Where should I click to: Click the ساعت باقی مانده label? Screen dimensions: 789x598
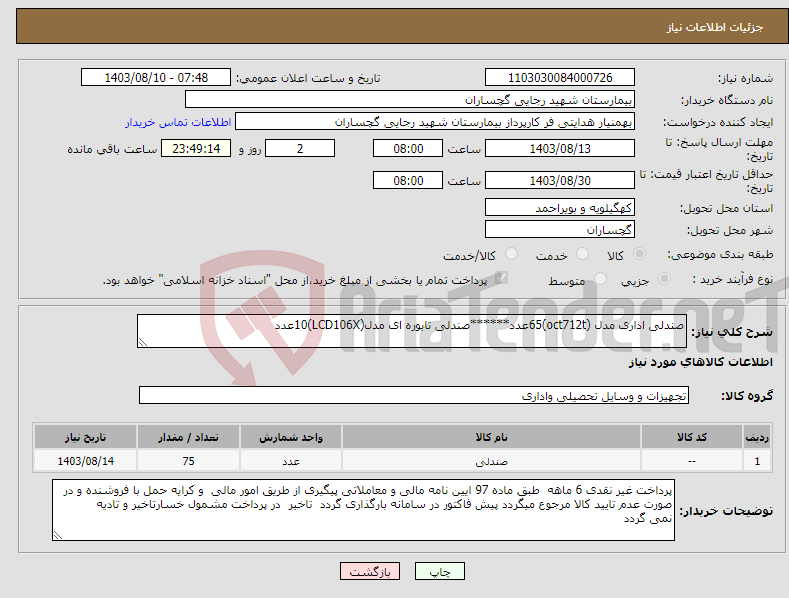point(112,149)
